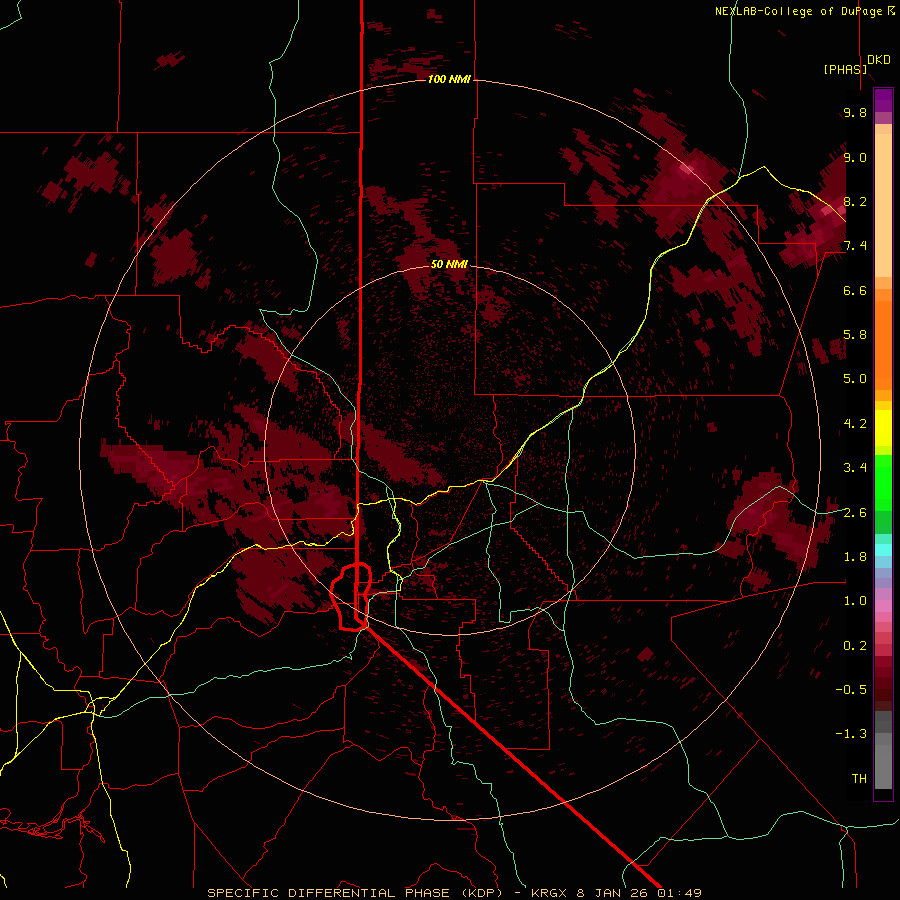Click the 50 NMI range ring label
900x900 pixels.
[x=449, y=264]
